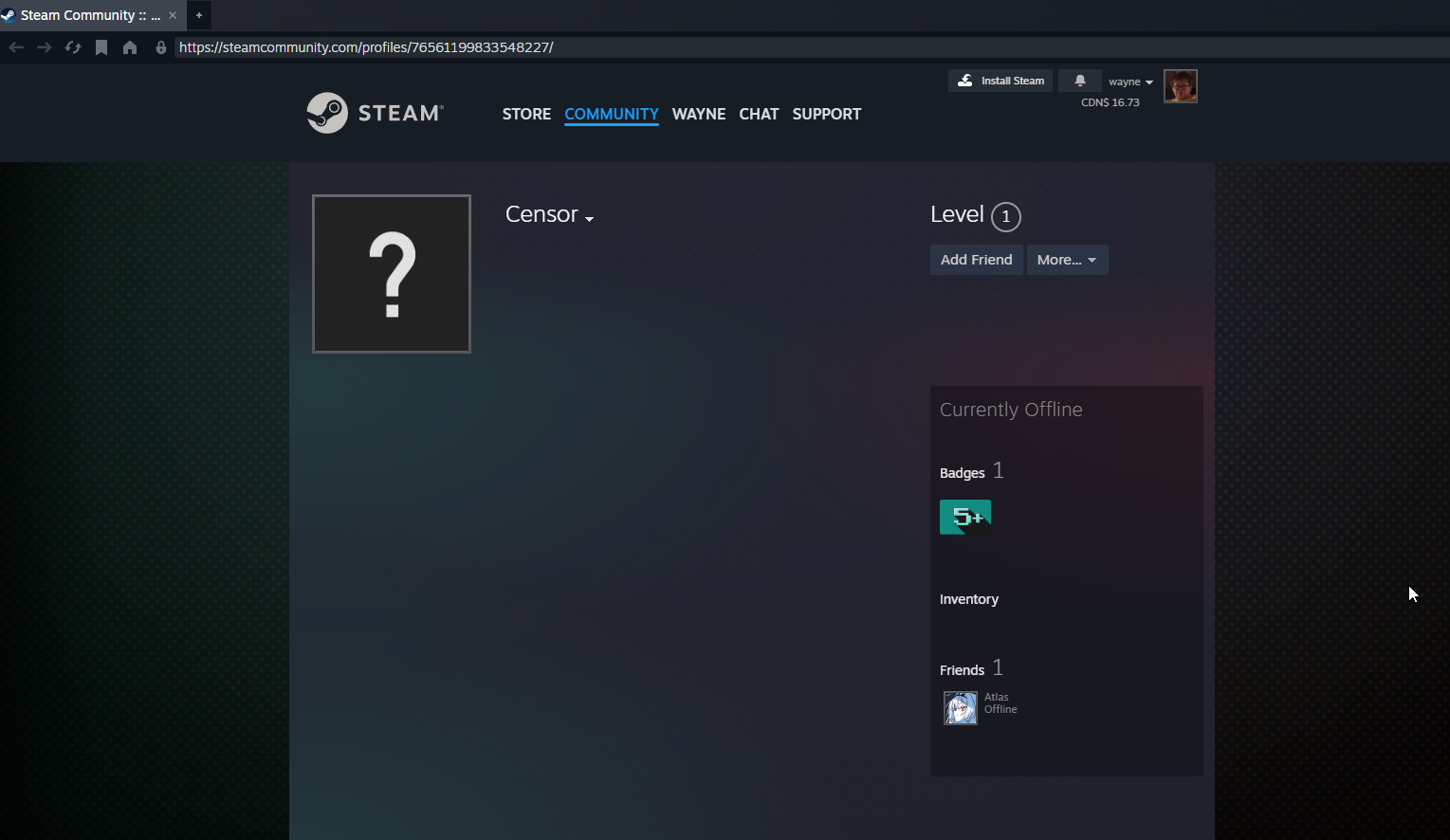Open the WAYNE profile menu
Viewport: 1450px width, 840px height.
point(699,114)
